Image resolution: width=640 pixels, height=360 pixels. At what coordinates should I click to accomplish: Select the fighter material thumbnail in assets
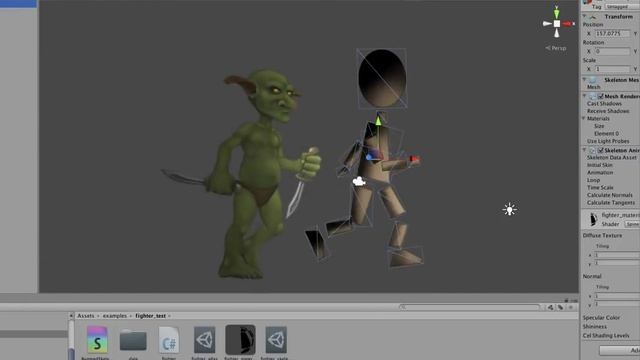240,340
